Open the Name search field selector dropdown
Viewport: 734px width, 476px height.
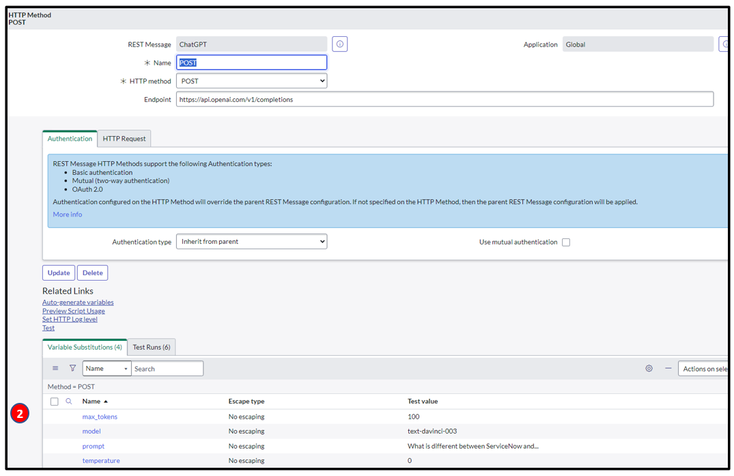click(x=107, y=368)
